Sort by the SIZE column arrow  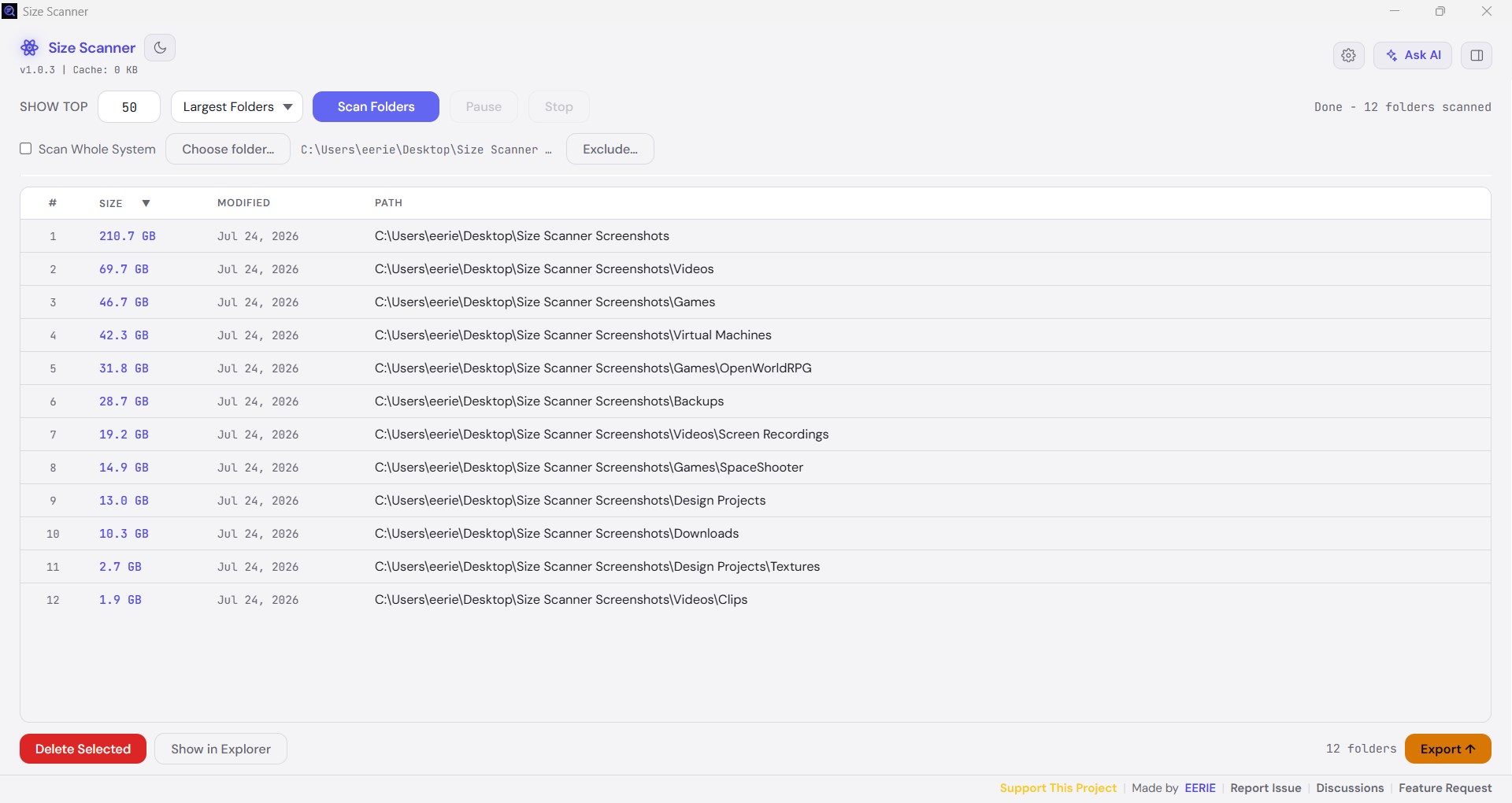click(146, 203)
